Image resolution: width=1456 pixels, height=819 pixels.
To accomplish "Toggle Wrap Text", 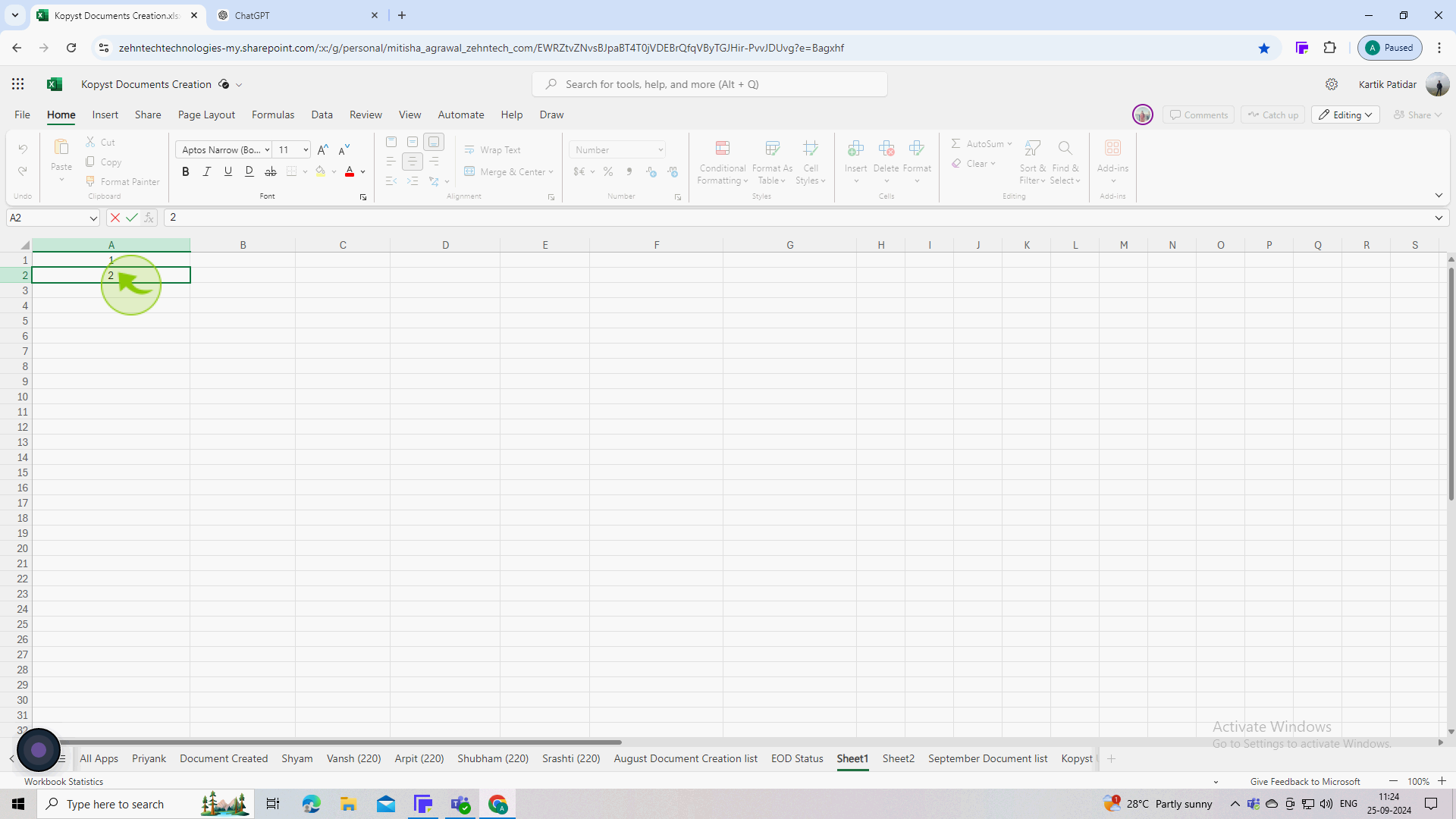I will (493, 150).
